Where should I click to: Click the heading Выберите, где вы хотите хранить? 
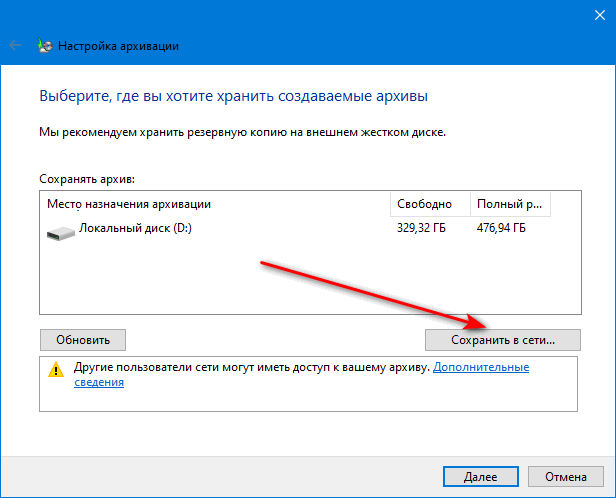[x=232, y=97]
